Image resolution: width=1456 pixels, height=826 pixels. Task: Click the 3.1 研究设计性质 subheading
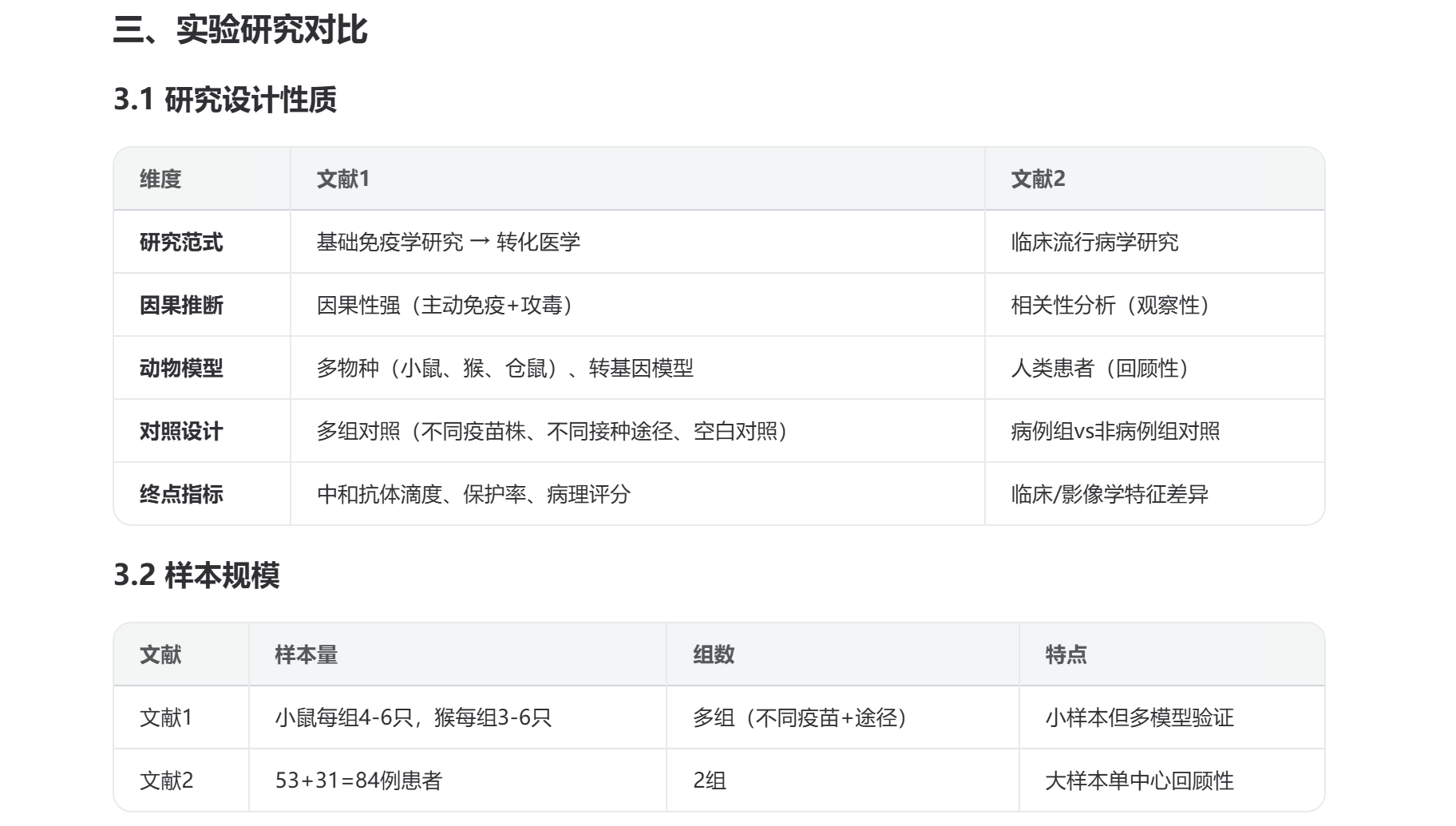click(225, 100)
